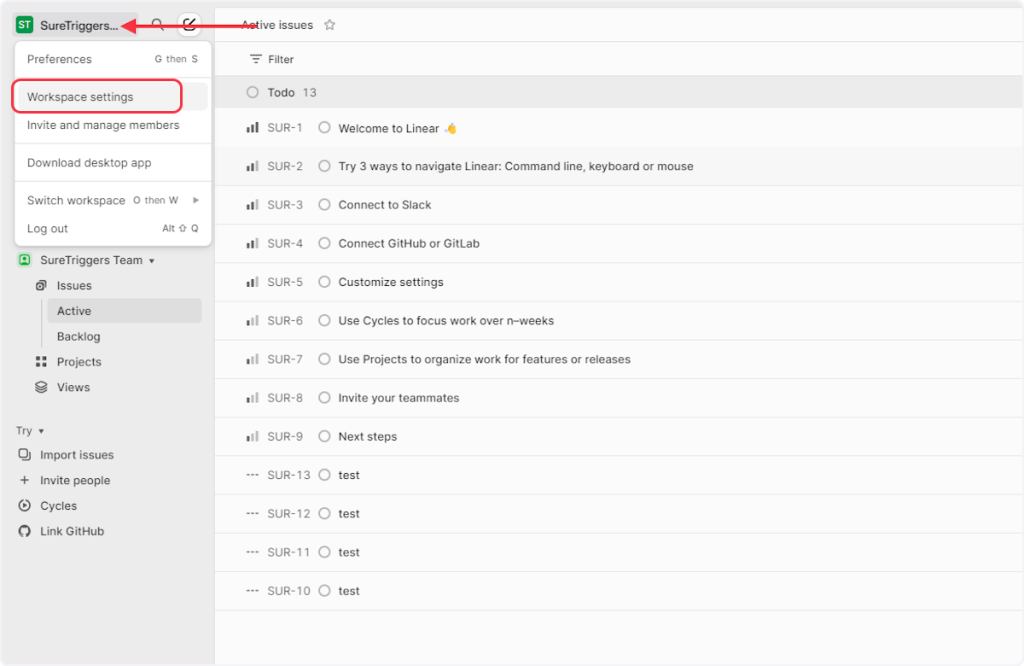Toggle status circle for SUR-9 Next steps
Image resolution: width=1024 pixels, height=666 pixels.
point(324,436)
